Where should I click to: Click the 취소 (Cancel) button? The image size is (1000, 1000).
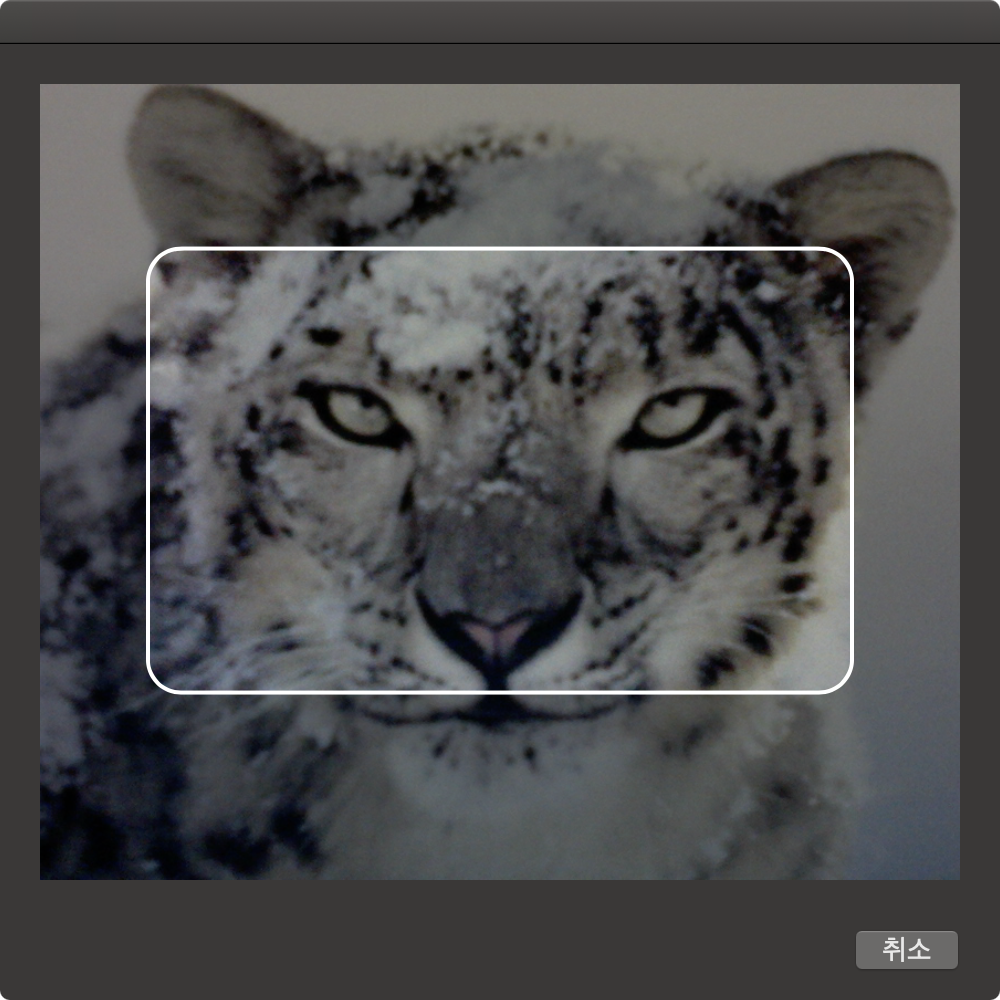[x=906, y=950]
